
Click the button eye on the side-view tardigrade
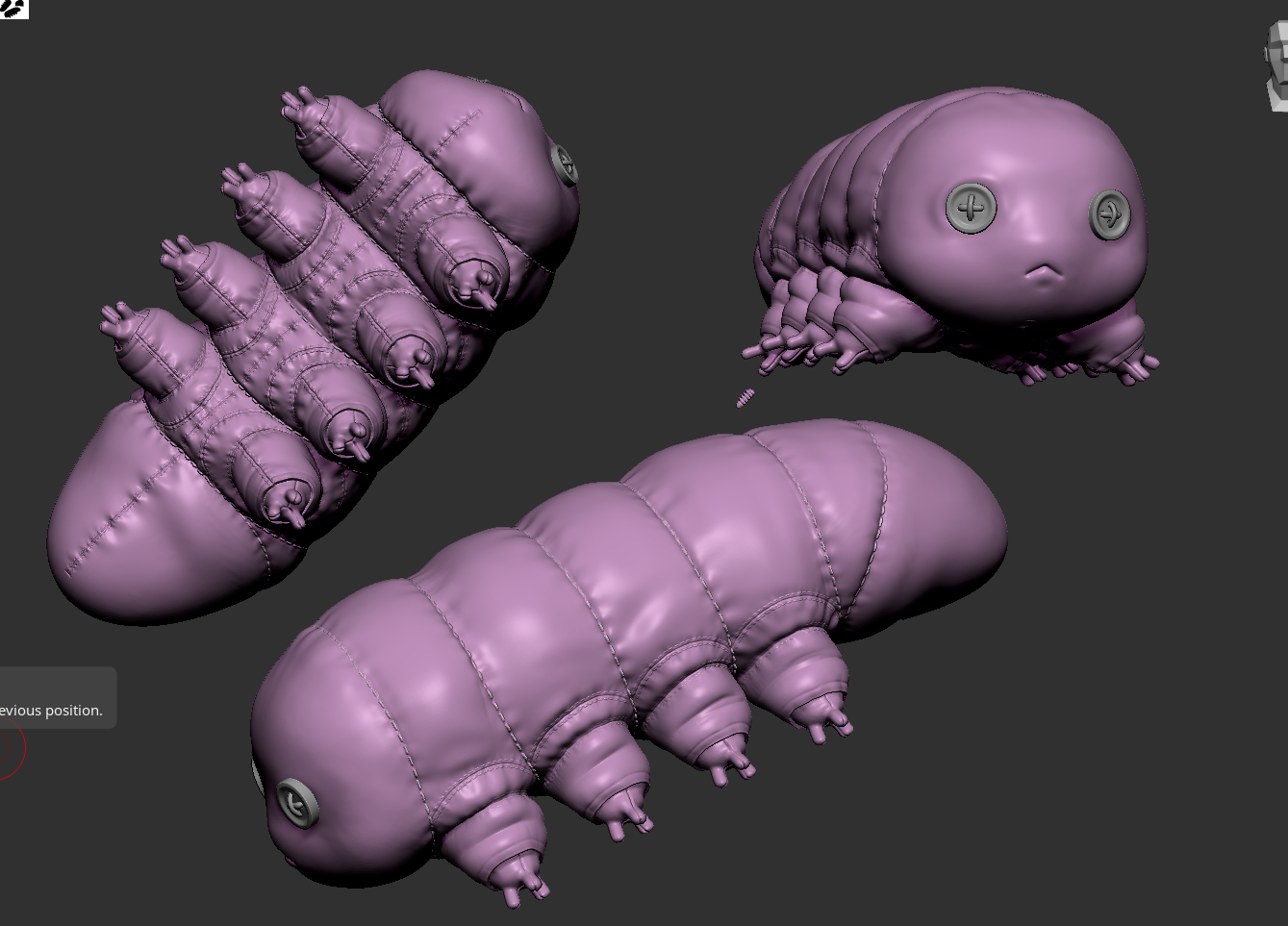click(297, 804)
